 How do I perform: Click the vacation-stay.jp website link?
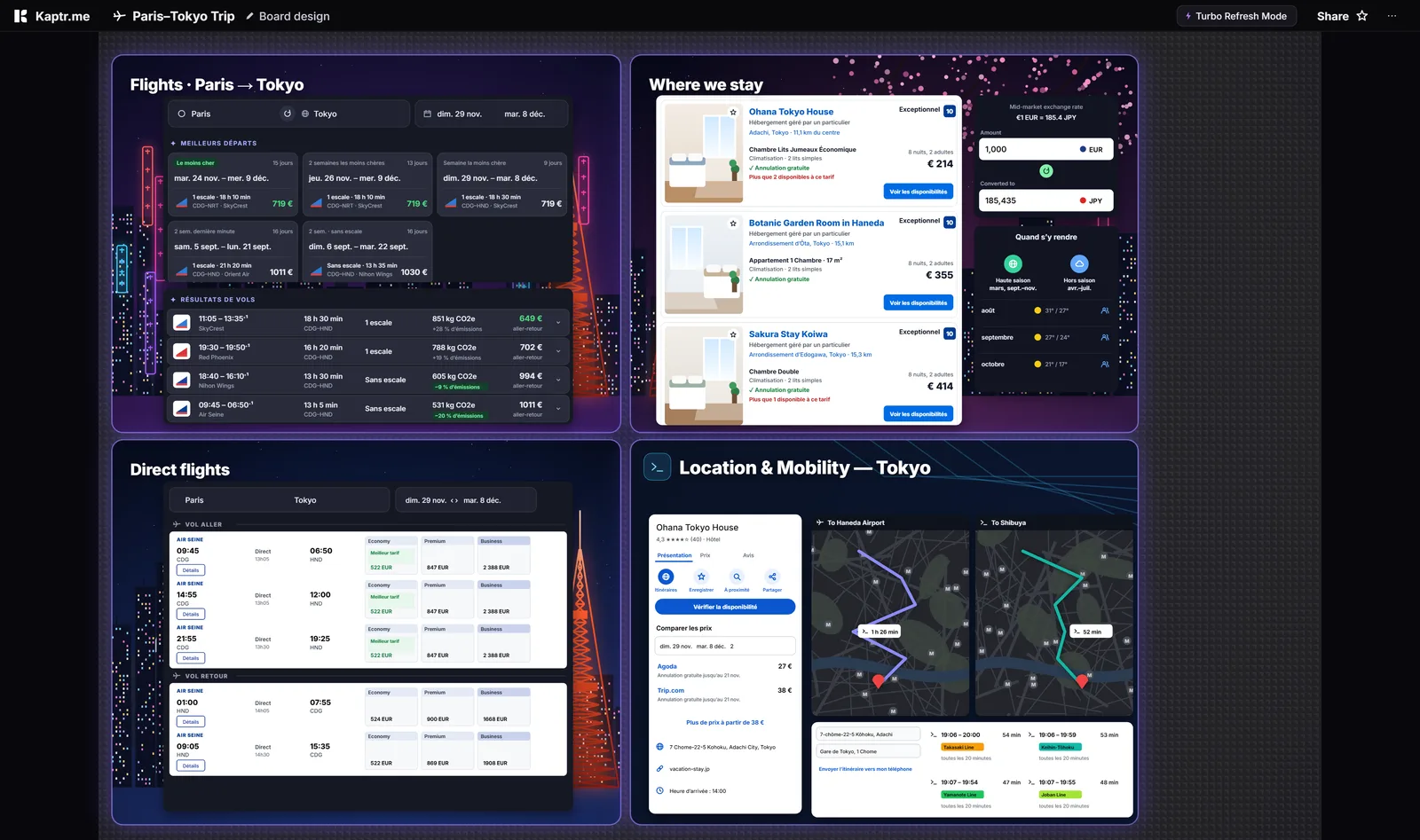[x=690, y=769]
